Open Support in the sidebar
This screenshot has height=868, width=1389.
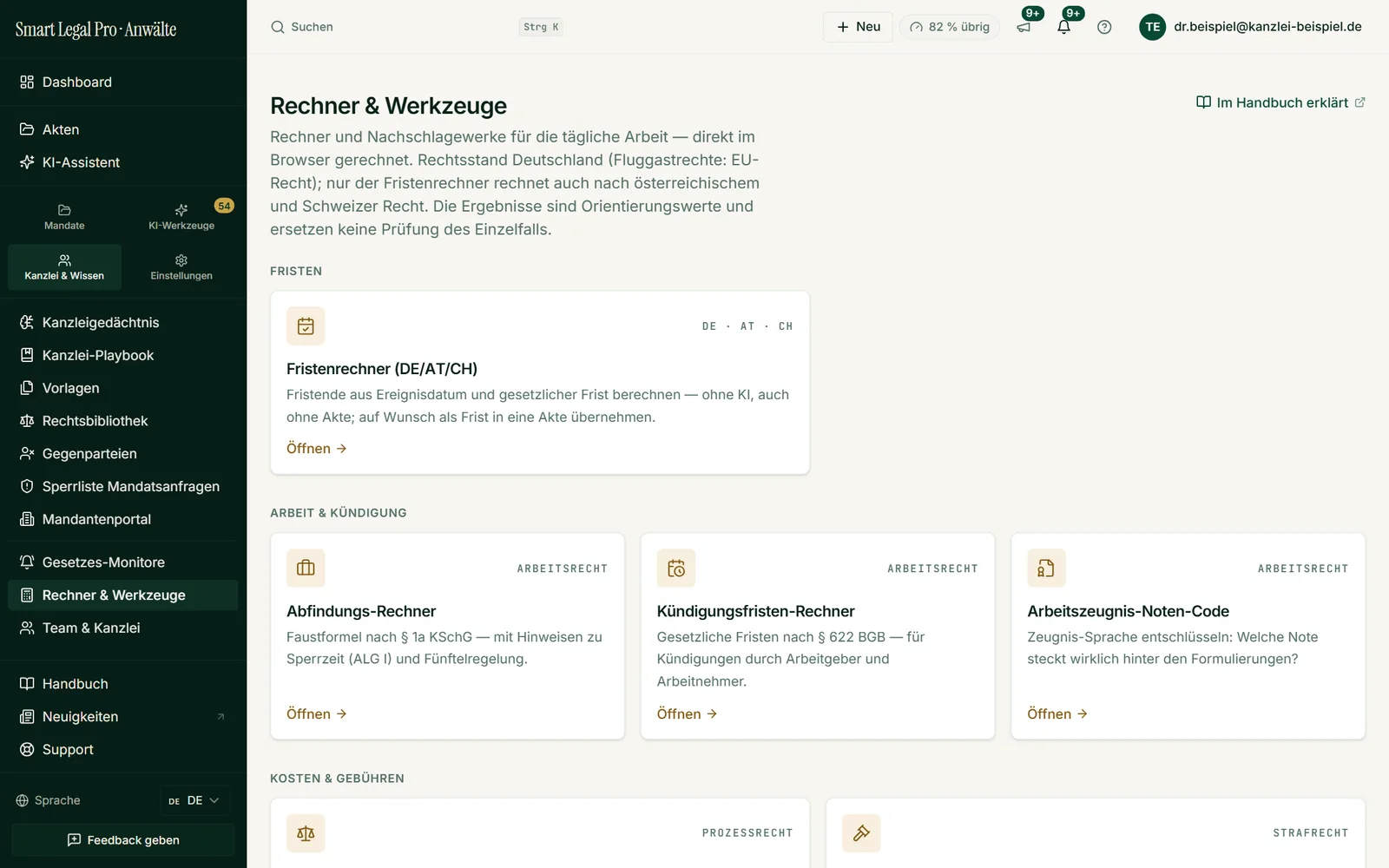pyautogui.click(x=123, y=750)
